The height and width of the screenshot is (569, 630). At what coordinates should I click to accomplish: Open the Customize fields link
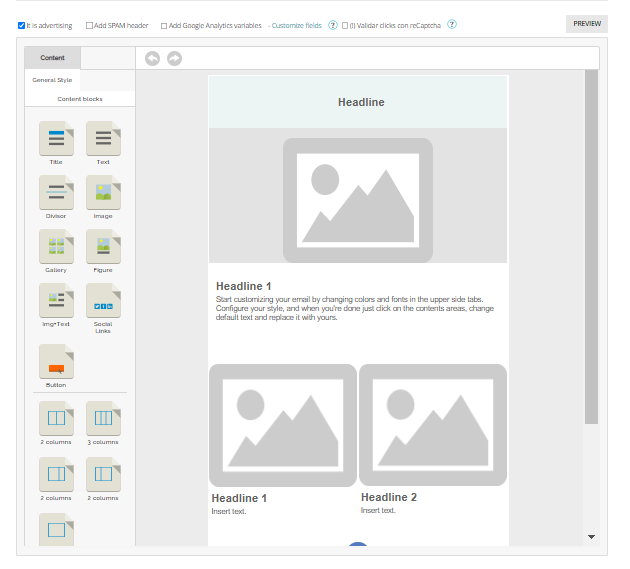pos(297,25)
